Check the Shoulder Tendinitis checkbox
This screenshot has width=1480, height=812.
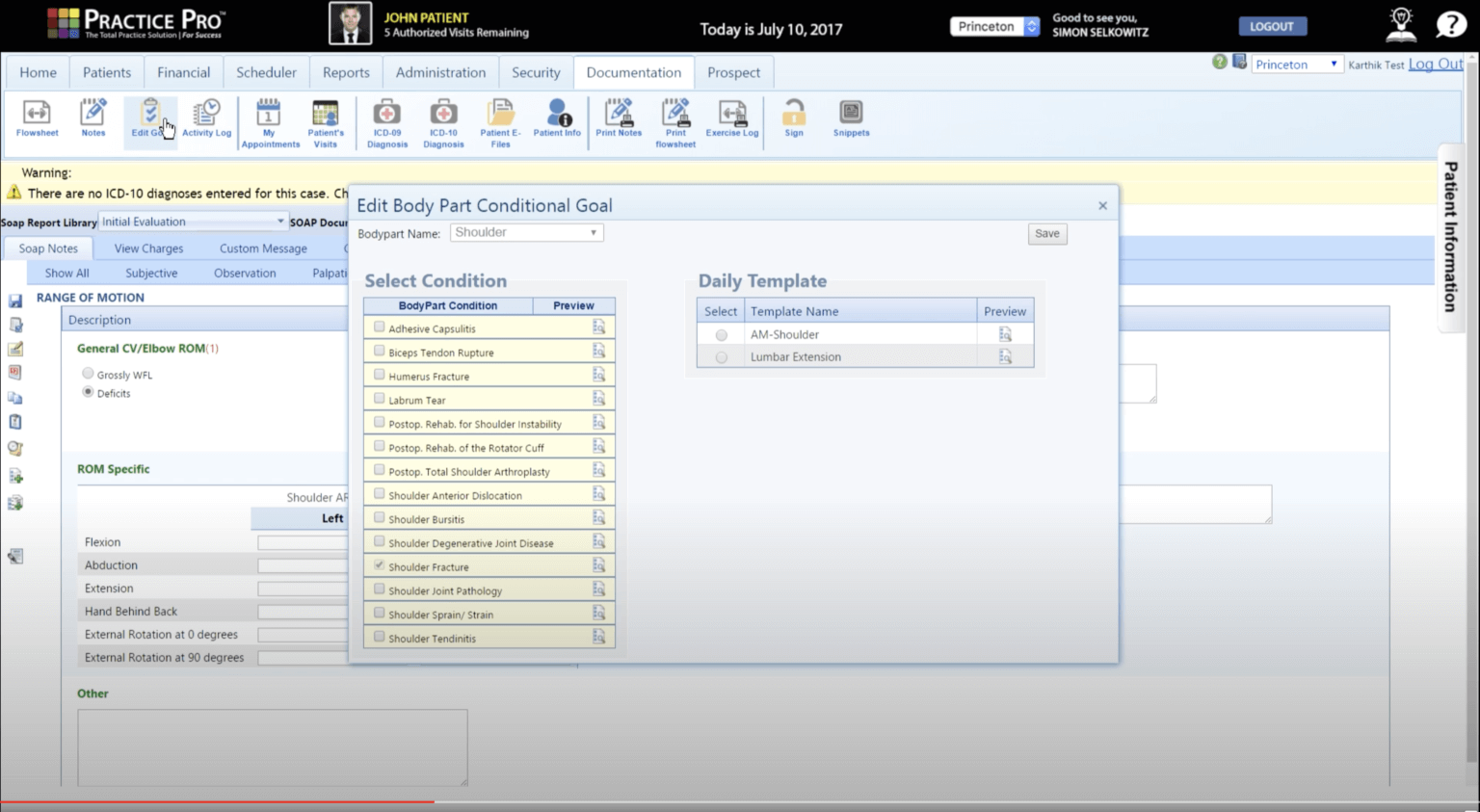tap(379, 637)
